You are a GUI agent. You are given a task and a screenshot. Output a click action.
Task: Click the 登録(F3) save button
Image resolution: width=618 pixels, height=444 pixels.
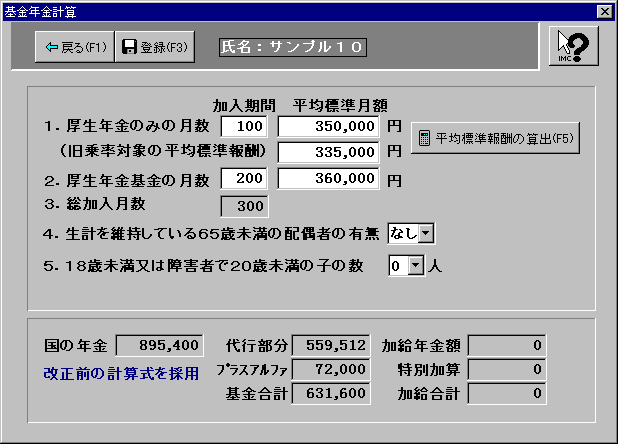click(x=155, y=47)
